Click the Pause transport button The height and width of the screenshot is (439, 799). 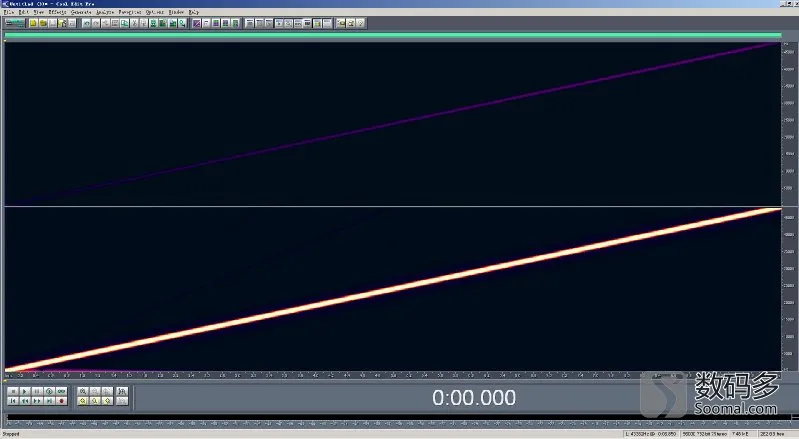pyautogui.click(x=37, y=392)
